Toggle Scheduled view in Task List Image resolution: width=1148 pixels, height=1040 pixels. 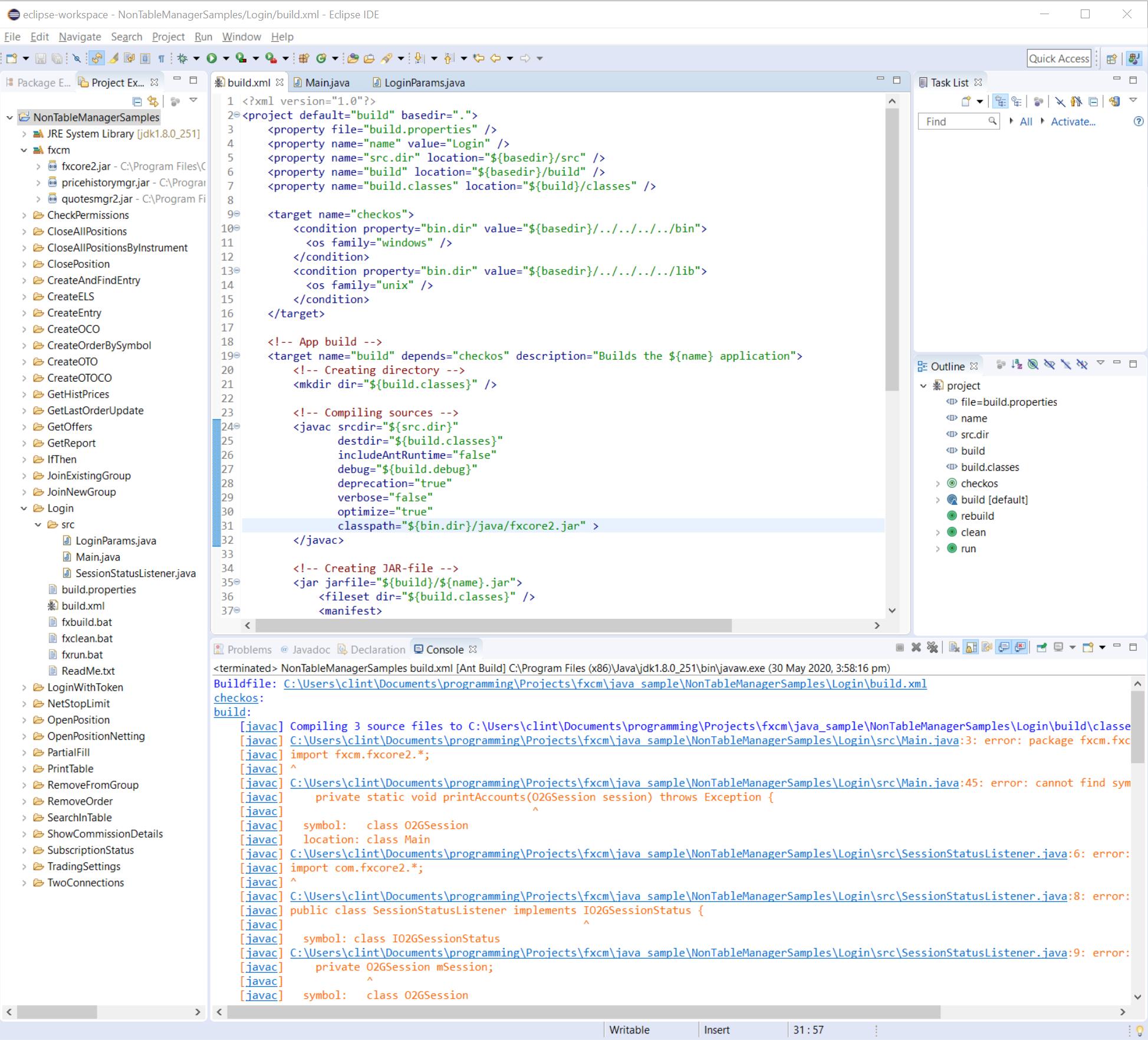1017,101
